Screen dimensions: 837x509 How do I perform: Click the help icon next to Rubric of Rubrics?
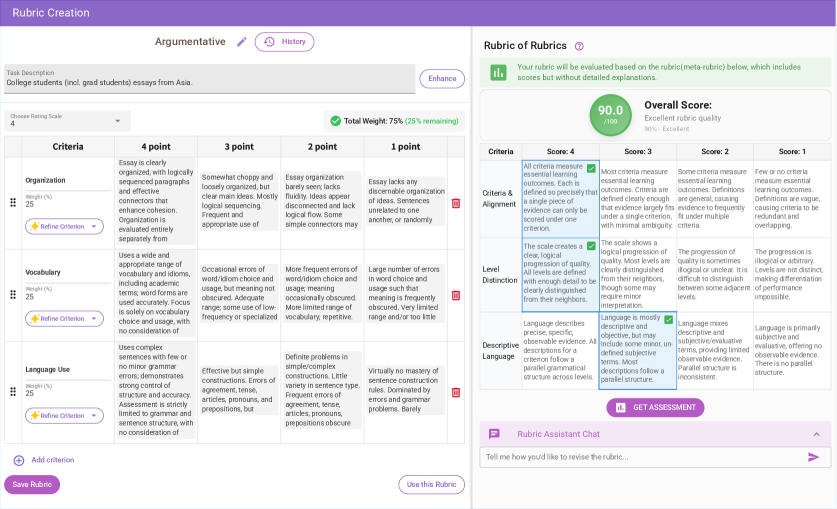(x=579, y=46)
